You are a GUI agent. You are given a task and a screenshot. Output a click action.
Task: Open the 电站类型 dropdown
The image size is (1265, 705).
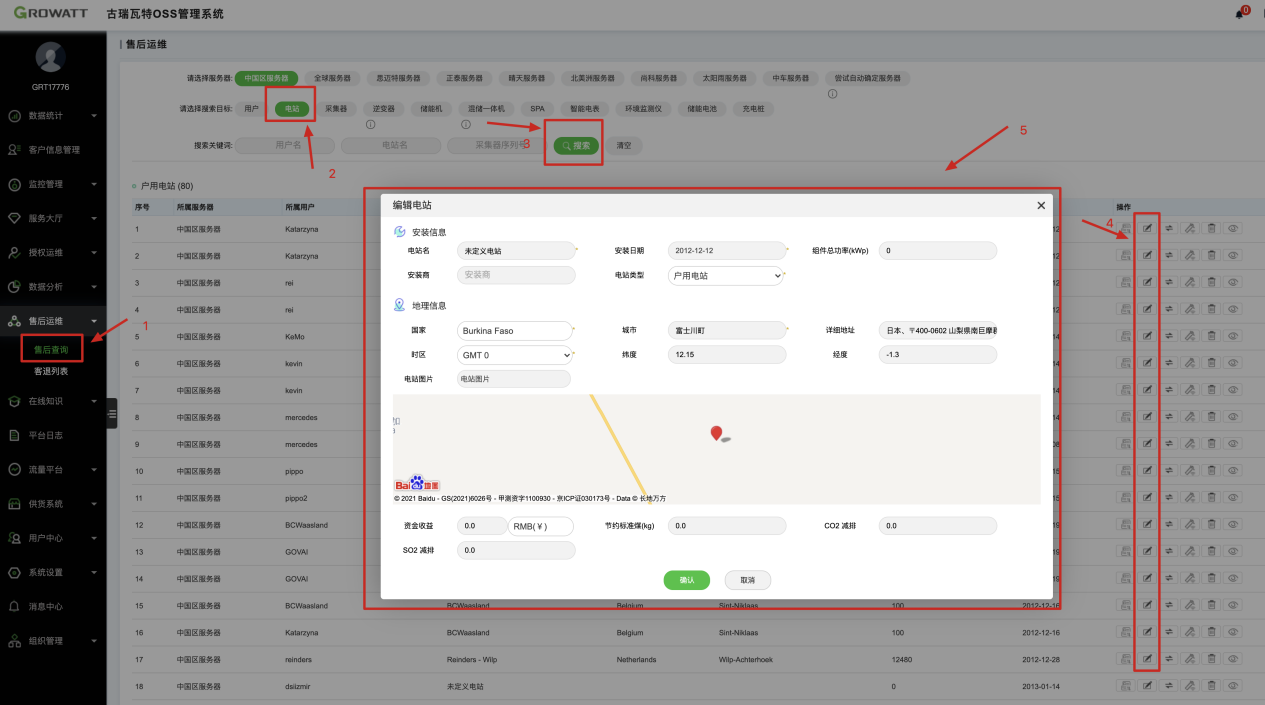[725, 276]
